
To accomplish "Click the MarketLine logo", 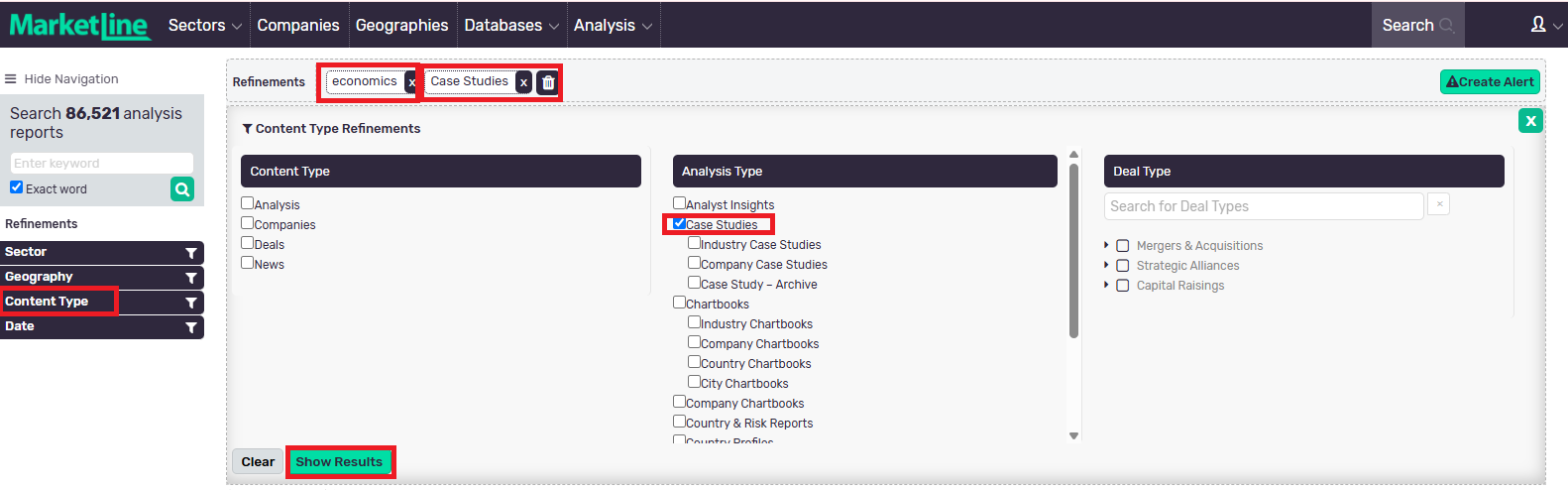I will (x=80, y=26).
